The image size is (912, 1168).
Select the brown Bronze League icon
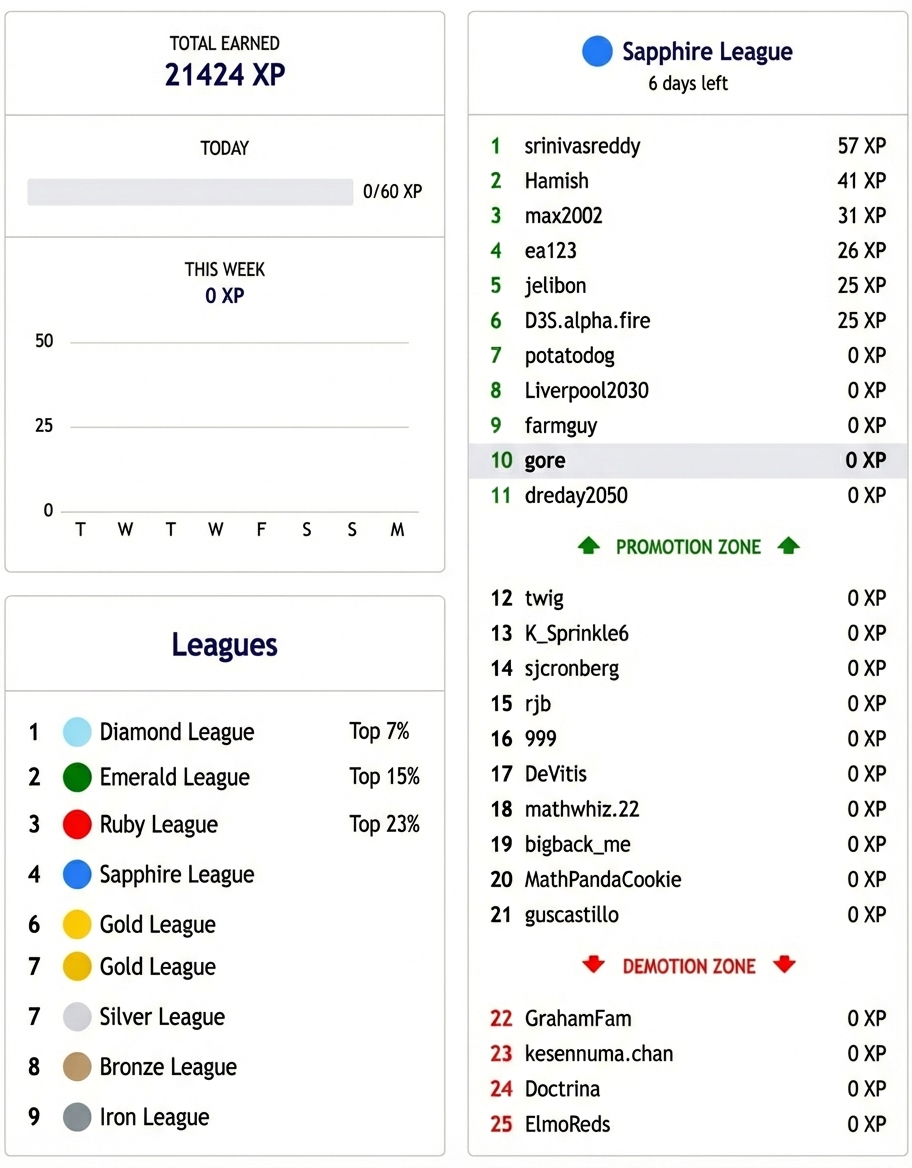(x=77, y=1067)
